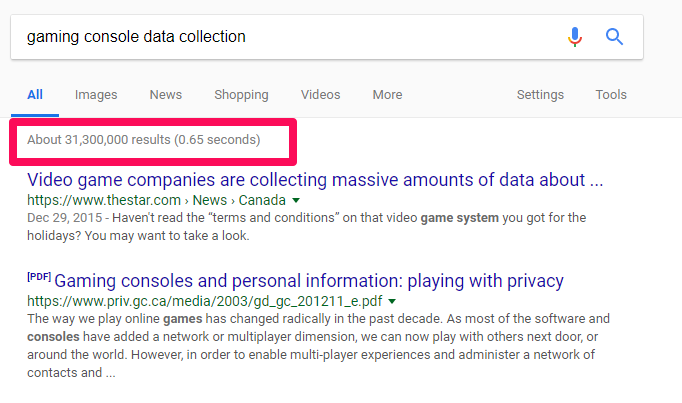Open the Settings menu
The image size is (682, 403).
[x=540, y=95]
